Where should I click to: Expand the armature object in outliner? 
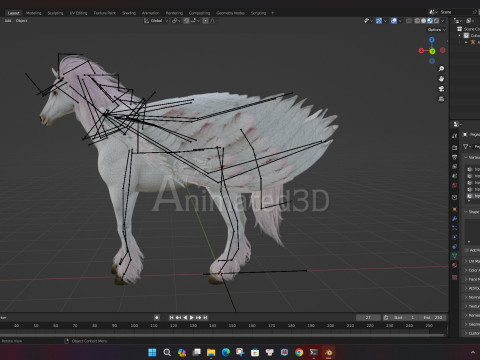466,42
